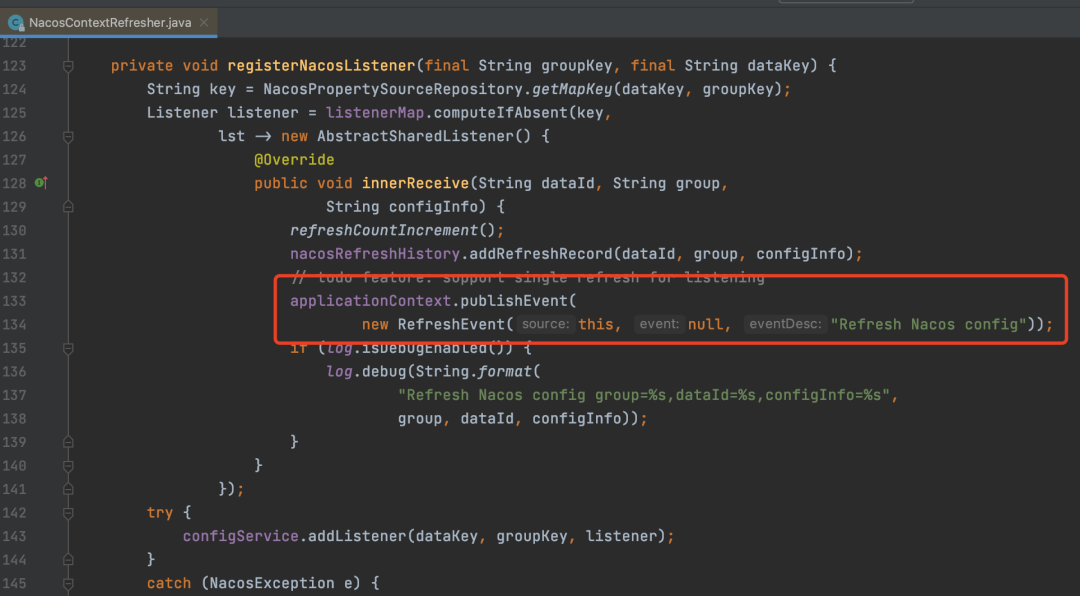Click the source: parameter hint
The height and width of the screenshot is (596, 1080).
546,325
